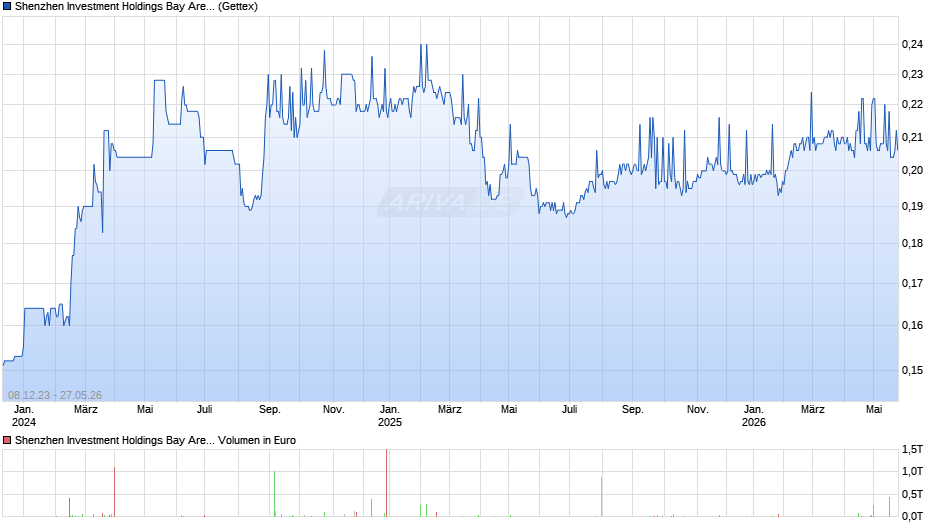Click the volume axis label 1,0T
The height and width of the screenshot is (526, 940).
[912, 471]
